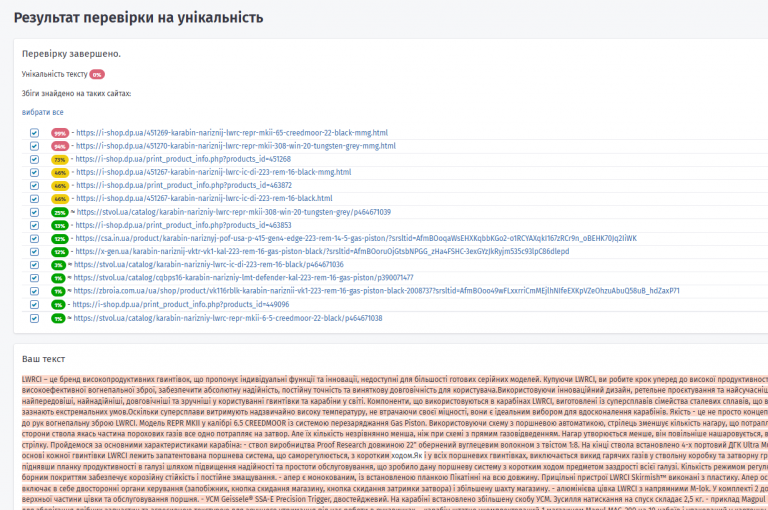Click the green 13% match badge
The image size is (768, 510).
tap(60, 226)
